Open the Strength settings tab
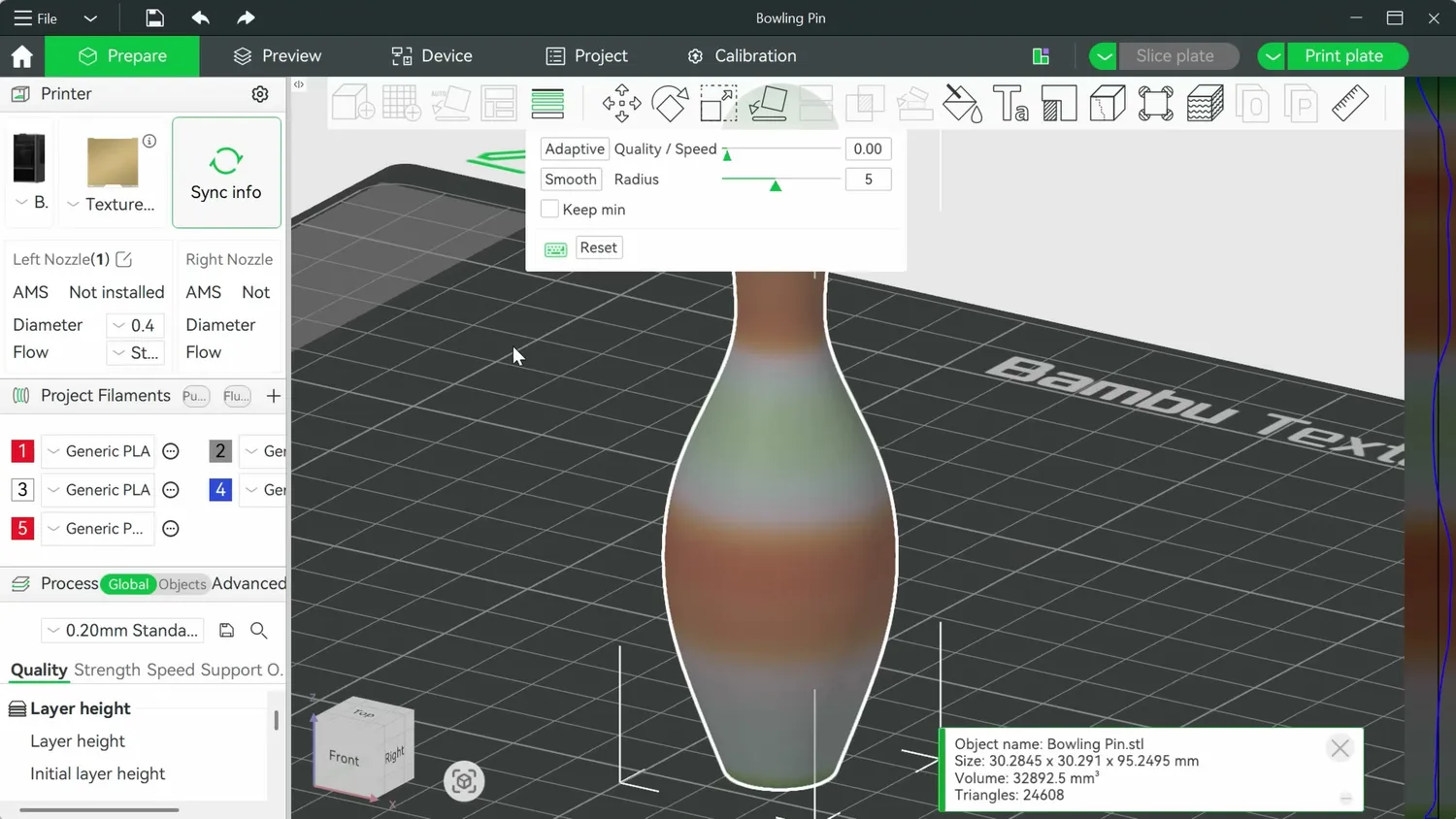Viewport: 1456px width, 819px height. 107,670
